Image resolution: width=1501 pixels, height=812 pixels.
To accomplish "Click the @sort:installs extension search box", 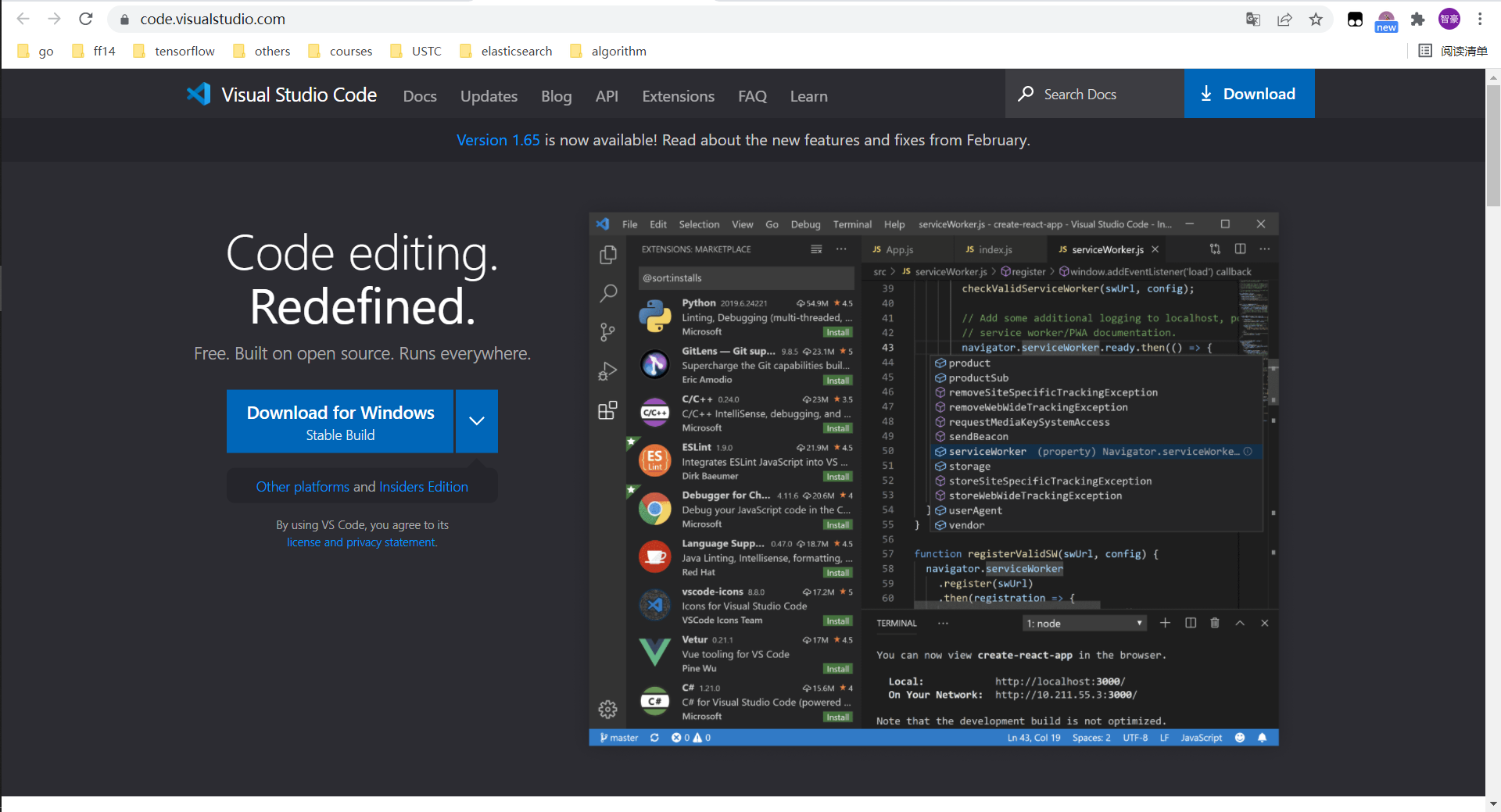I will click(746, 277).
